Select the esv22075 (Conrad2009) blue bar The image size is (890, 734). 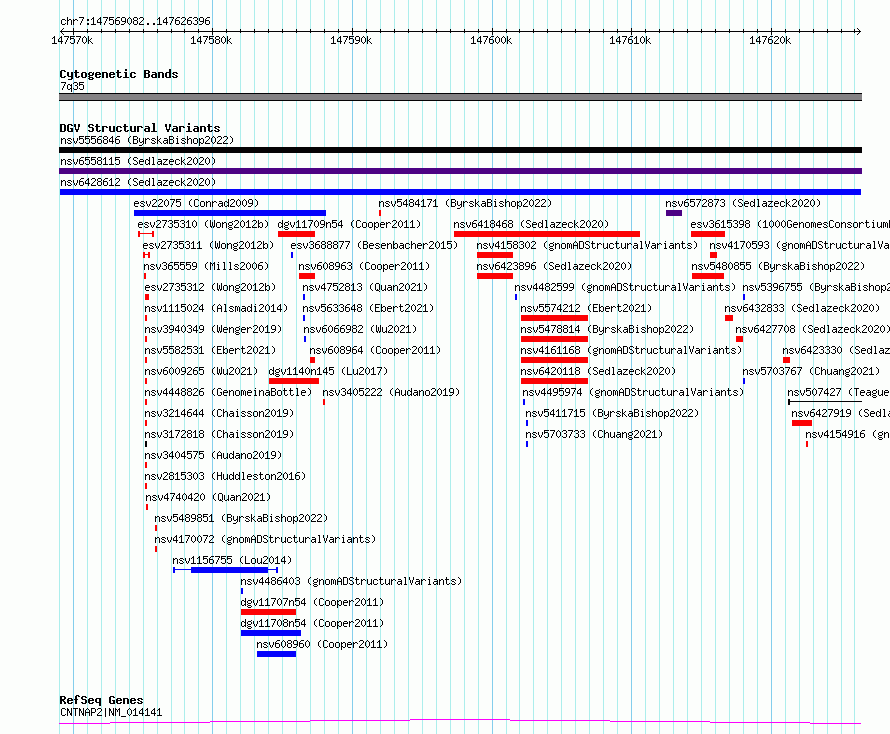click(230, 213)
